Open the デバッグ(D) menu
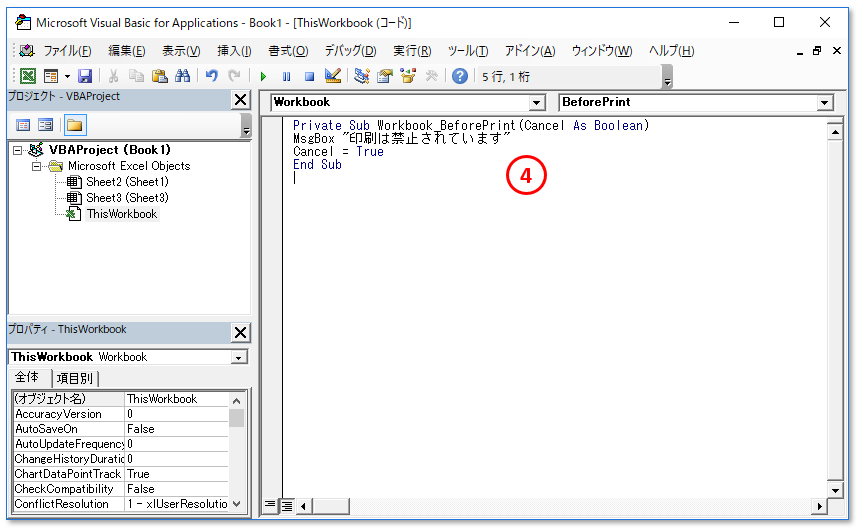 [351, 51]
